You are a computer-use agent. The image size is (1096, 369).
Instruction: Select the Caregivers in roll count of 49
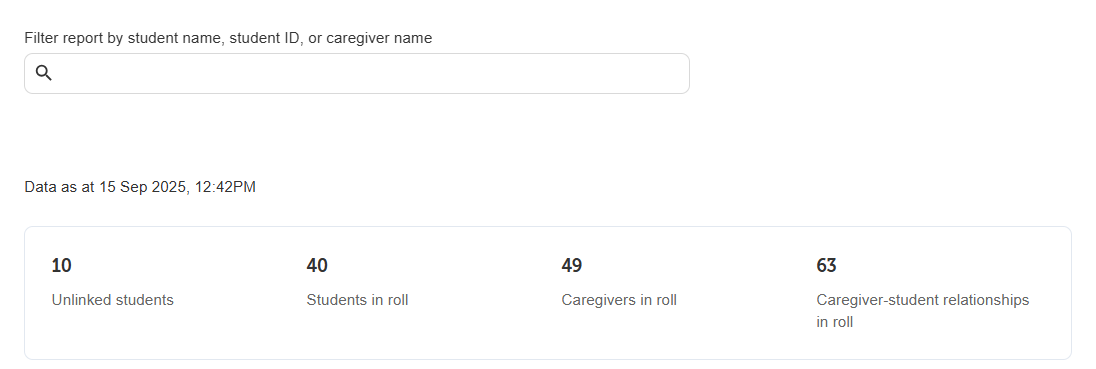[x=572, y=266]
